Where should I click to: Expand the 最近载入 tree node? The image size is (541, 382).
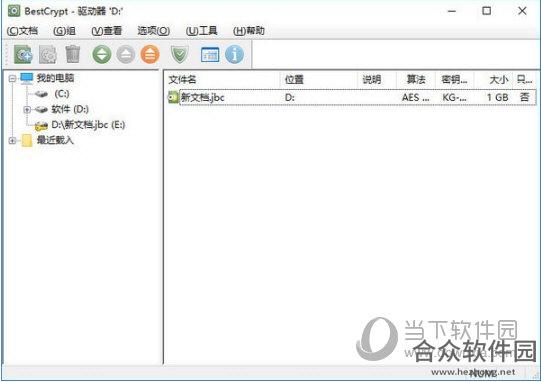pos(12,141)
